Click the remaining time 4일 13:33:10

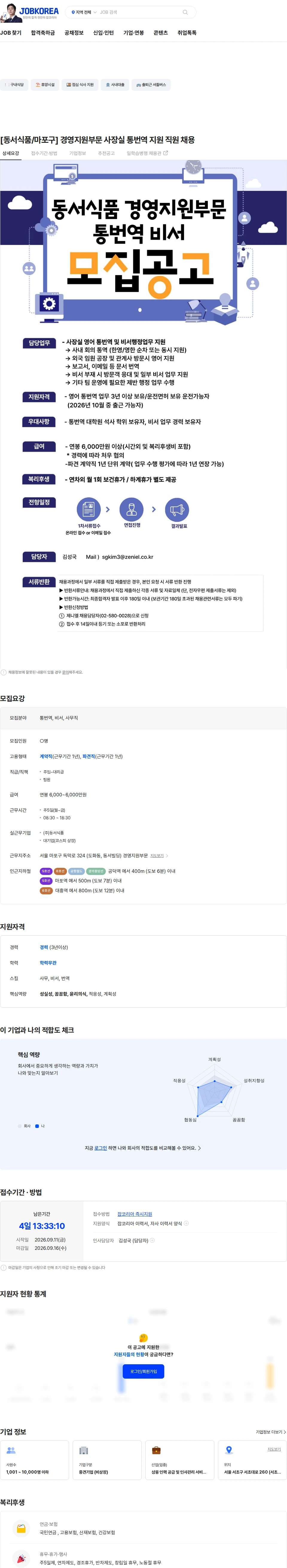[x=42, y=1225]
